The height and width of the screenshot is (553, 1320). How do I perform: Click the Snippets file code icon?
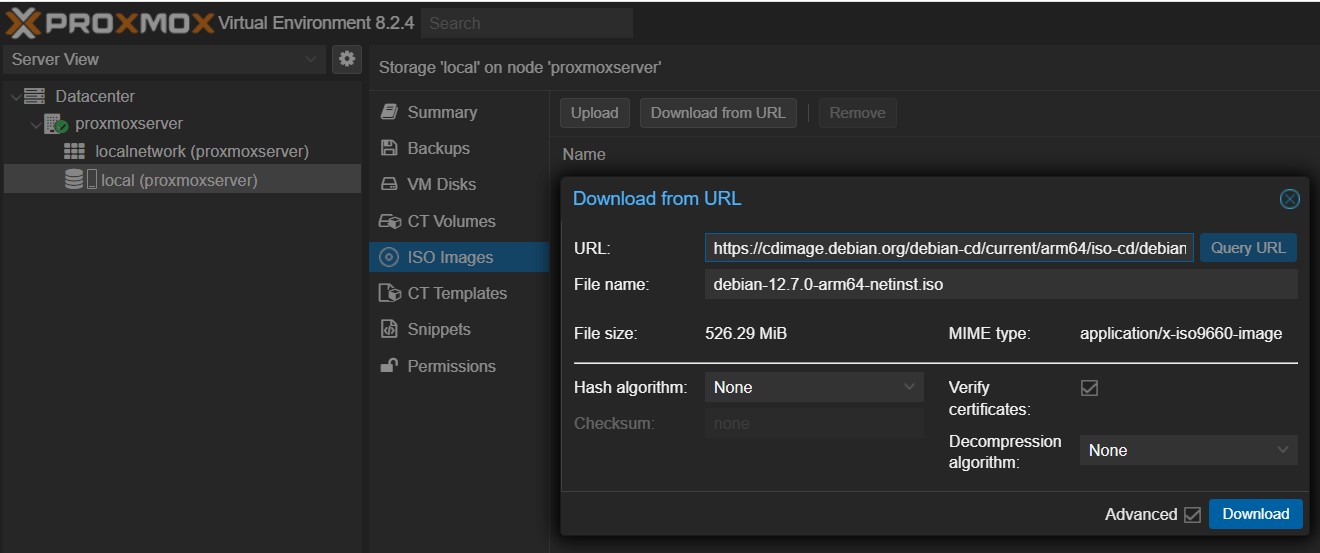tap(390, 329)
